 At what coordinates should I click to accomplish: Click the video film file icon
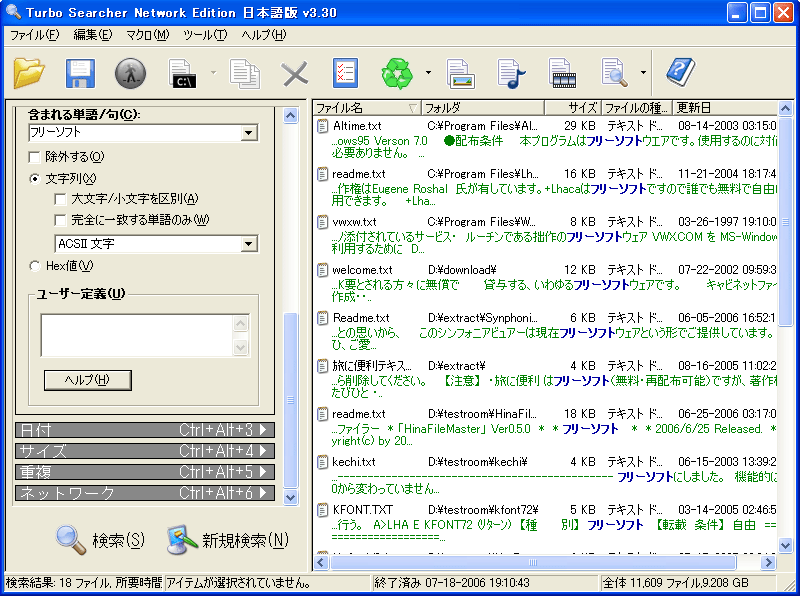click(562, 74)
